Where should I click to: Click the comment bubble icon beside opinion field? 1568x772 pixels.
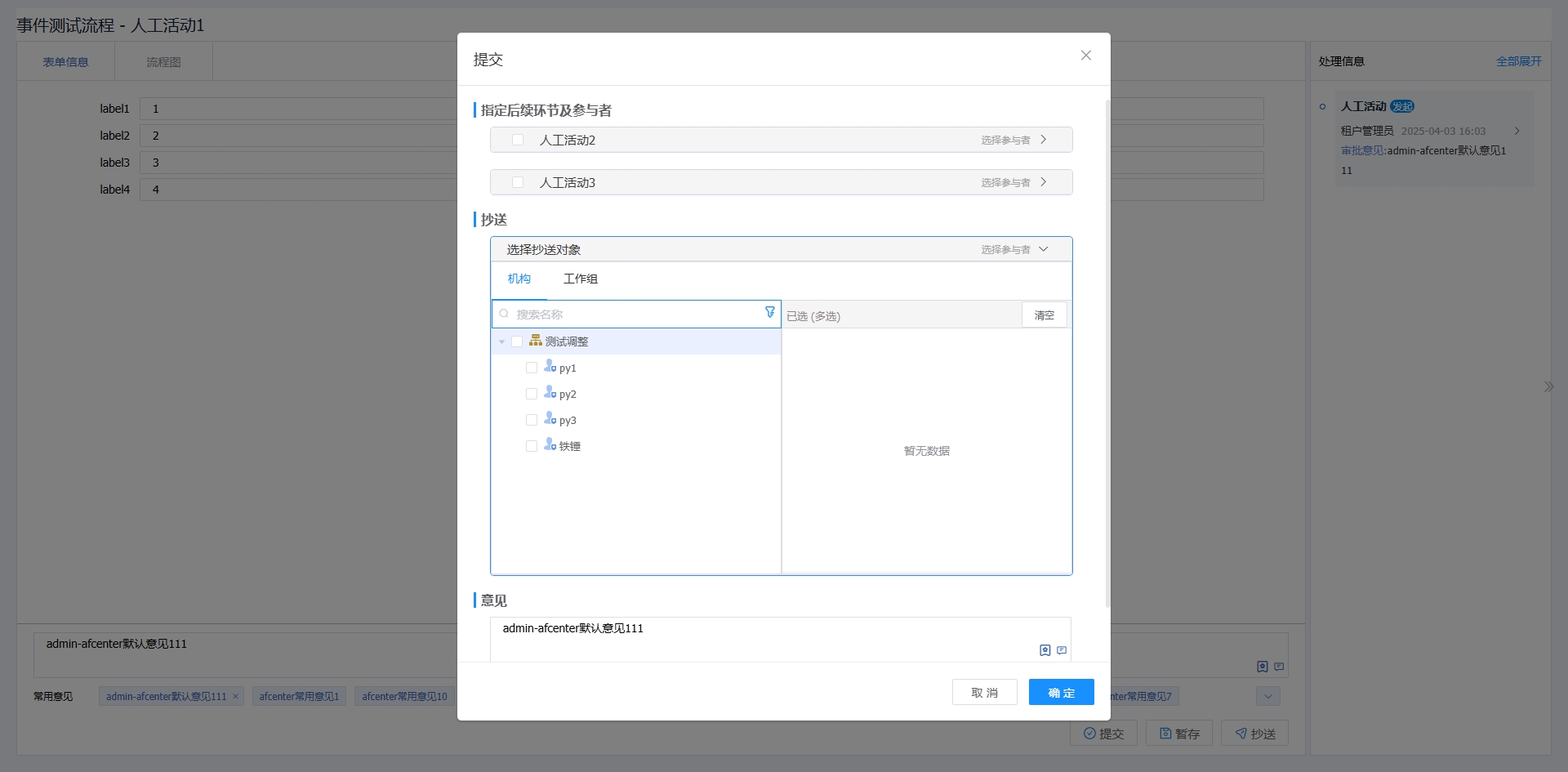[x=1061, y=650]
